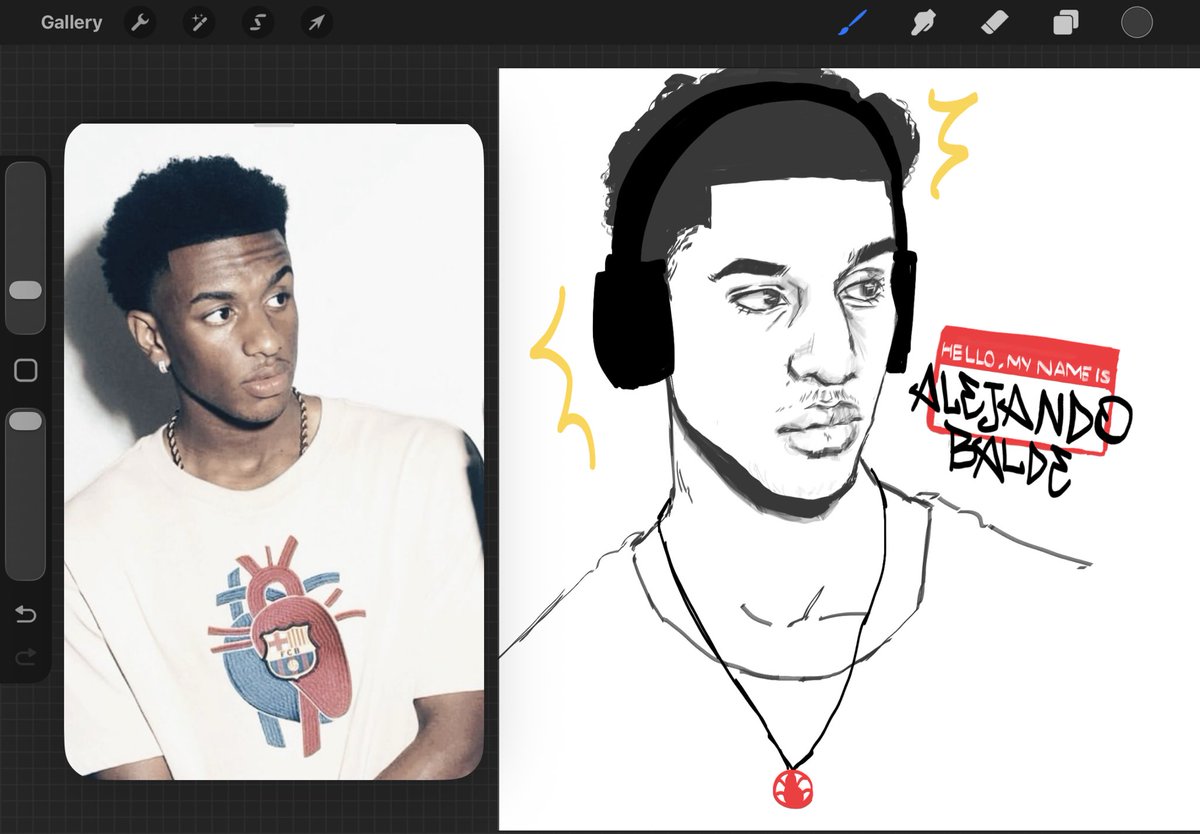Screen dimensions: 1200x834
Task: Click the red necklace pendant on the canvas
Action: [x=792, y=787]
